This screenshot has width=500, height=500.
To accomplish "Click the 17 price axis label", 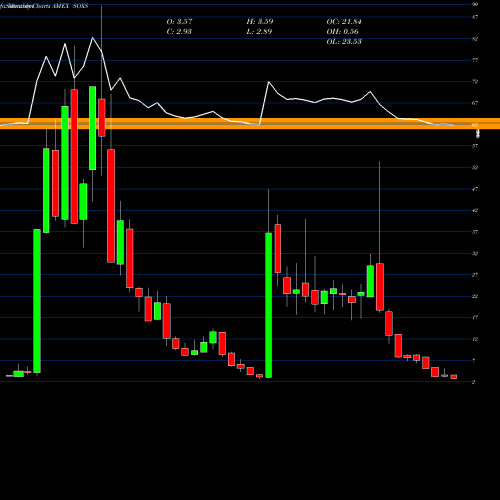I will pos(475,318).
